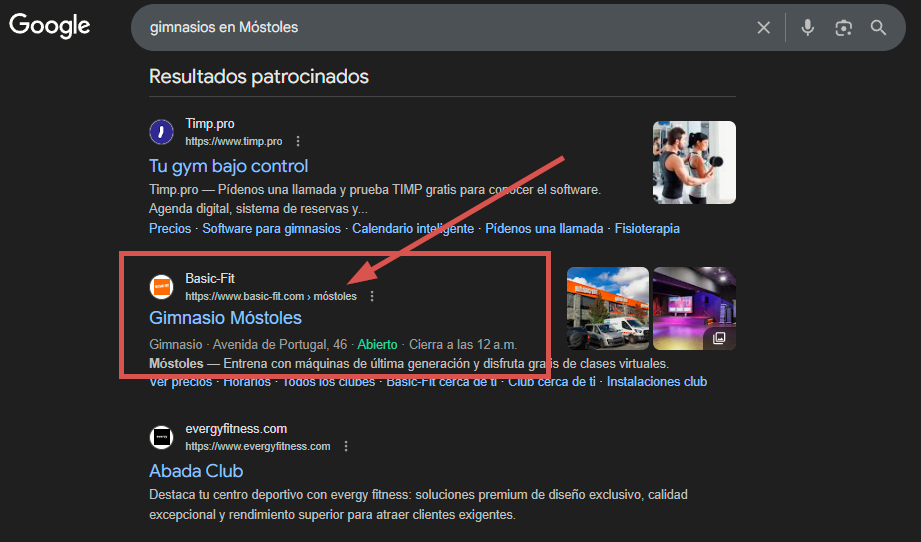Click the https://www.timp.pro URL text
The image size is (921, 542).
click(234, 141)
